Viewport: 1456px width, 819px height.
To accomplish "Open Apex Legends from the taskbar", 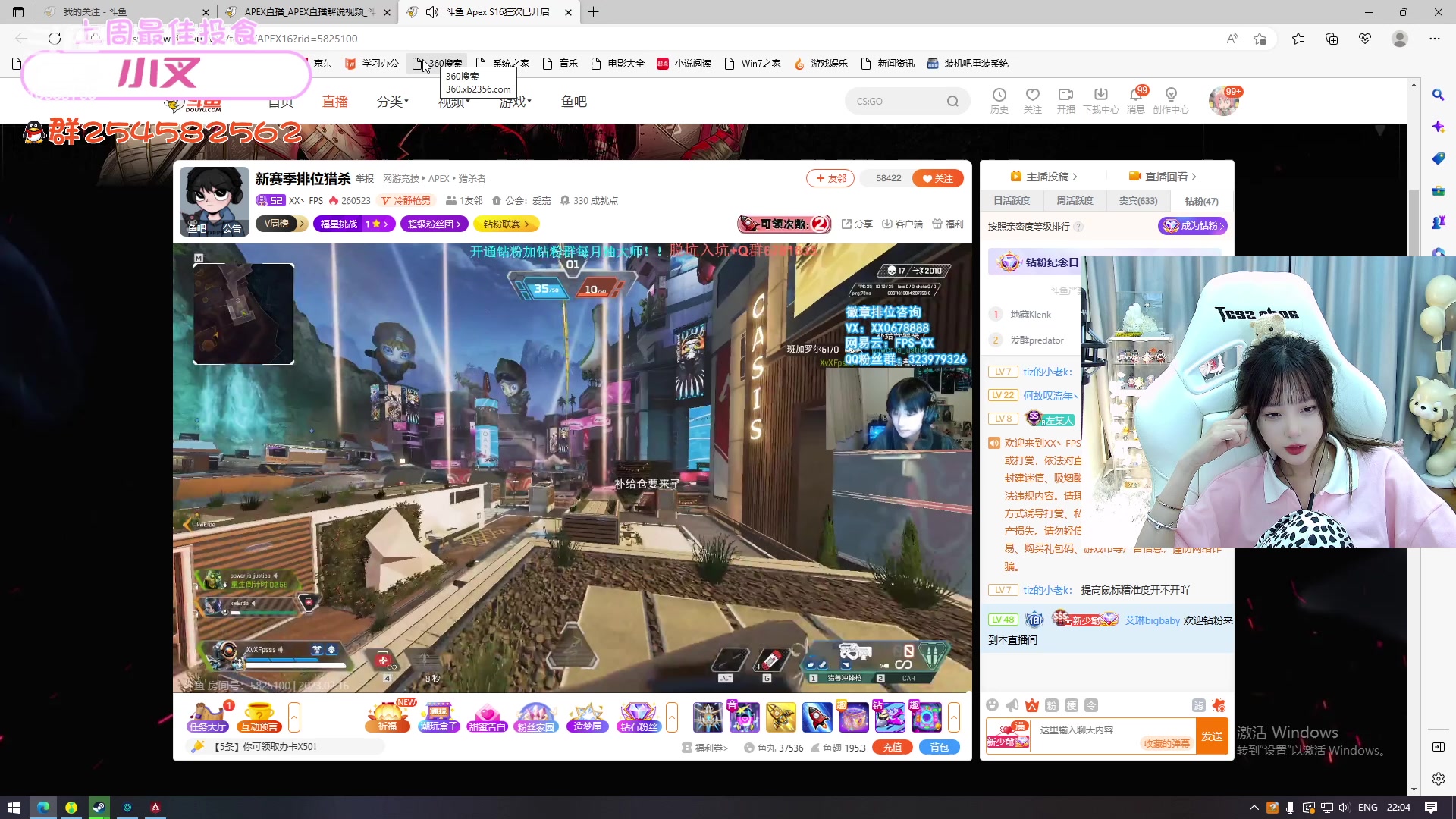I will [155, 808].
